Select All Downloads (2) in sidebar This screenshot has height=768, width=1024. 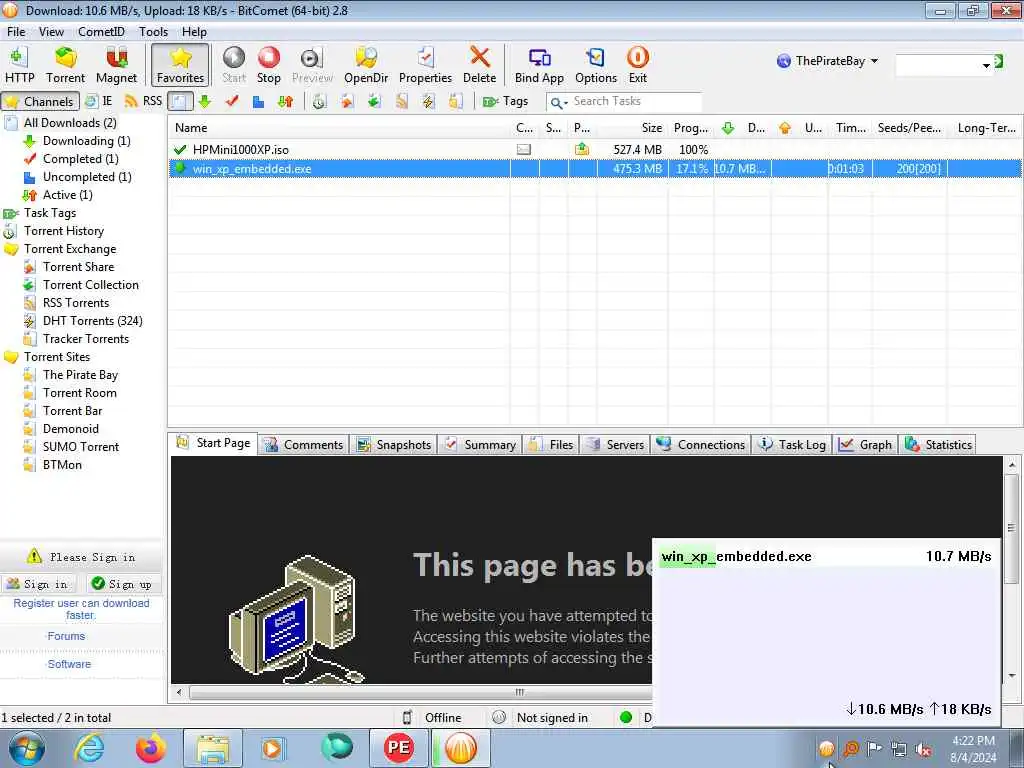[x=70, y=123]
